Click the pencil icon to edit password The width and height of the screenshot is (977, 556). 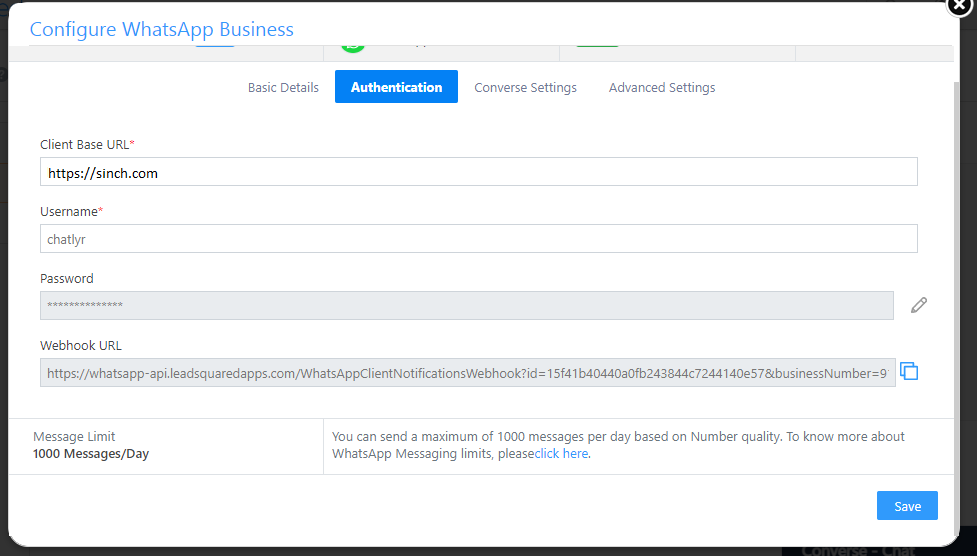click(919, 306)
